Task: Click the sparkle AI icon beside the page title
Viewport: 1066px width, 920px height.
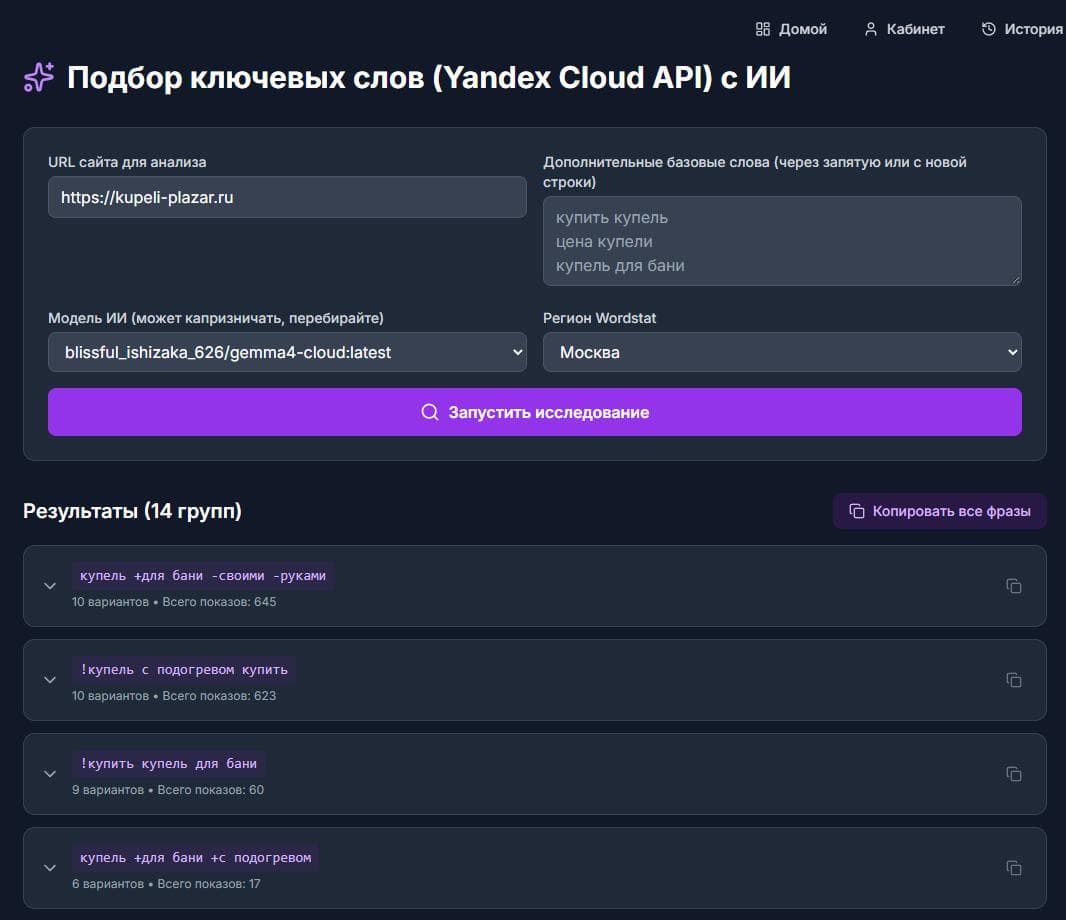Action: [39, 77]
